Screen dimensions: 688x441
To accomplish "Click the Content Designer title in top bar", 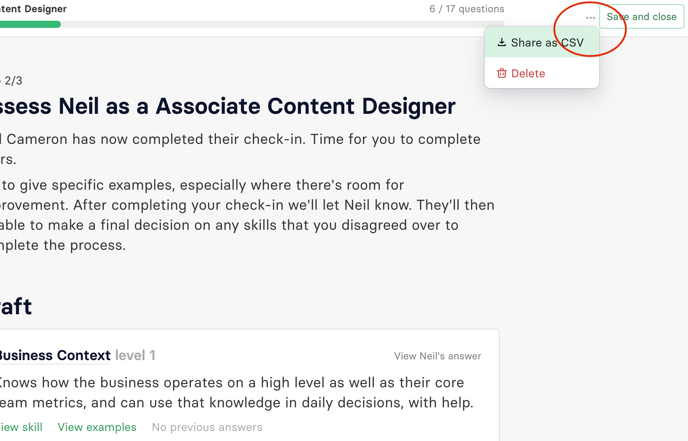I will pos(34,9).
